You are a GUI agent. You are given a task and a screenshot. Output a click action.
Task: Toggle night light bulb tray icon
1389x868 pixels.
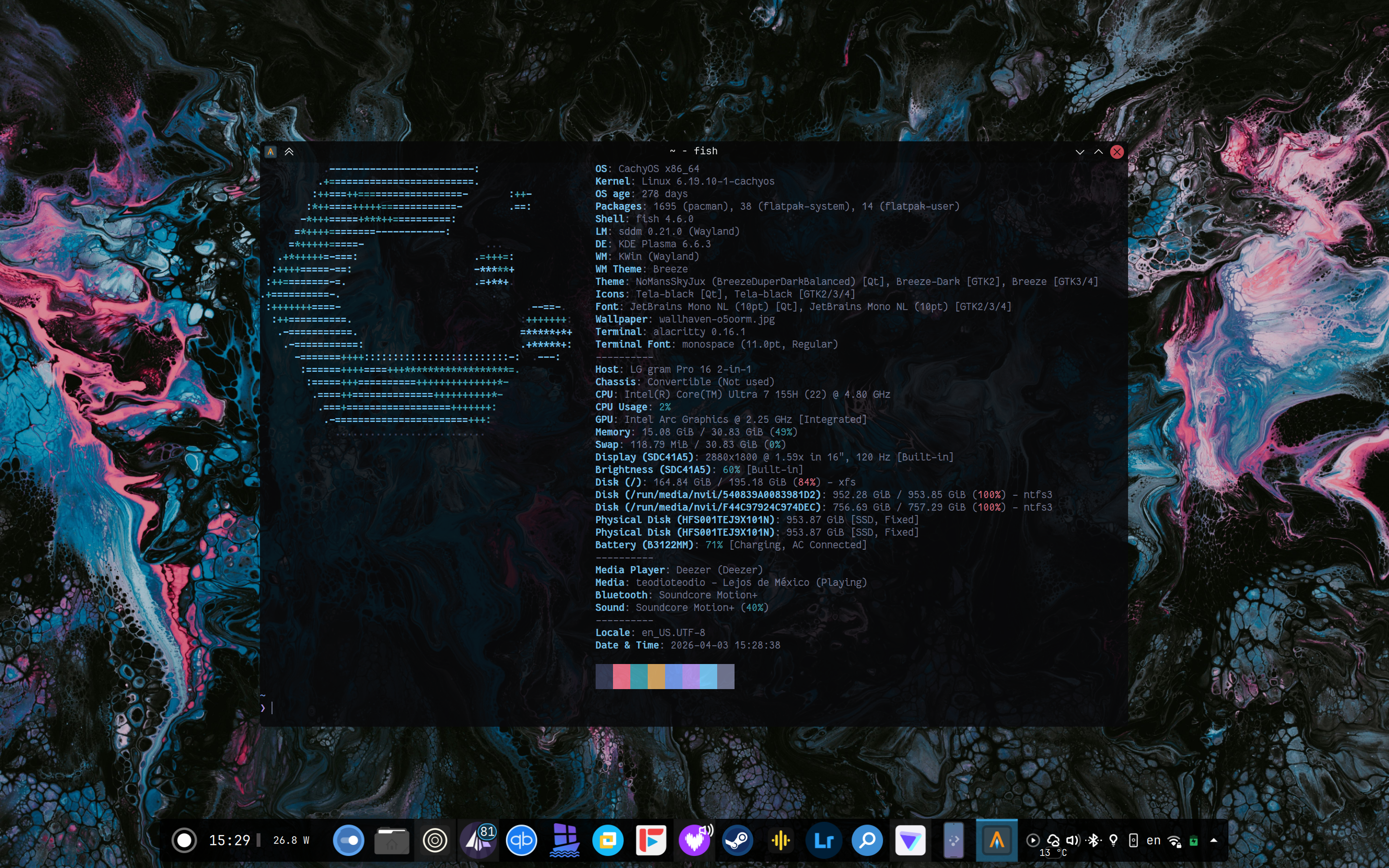1114,841
